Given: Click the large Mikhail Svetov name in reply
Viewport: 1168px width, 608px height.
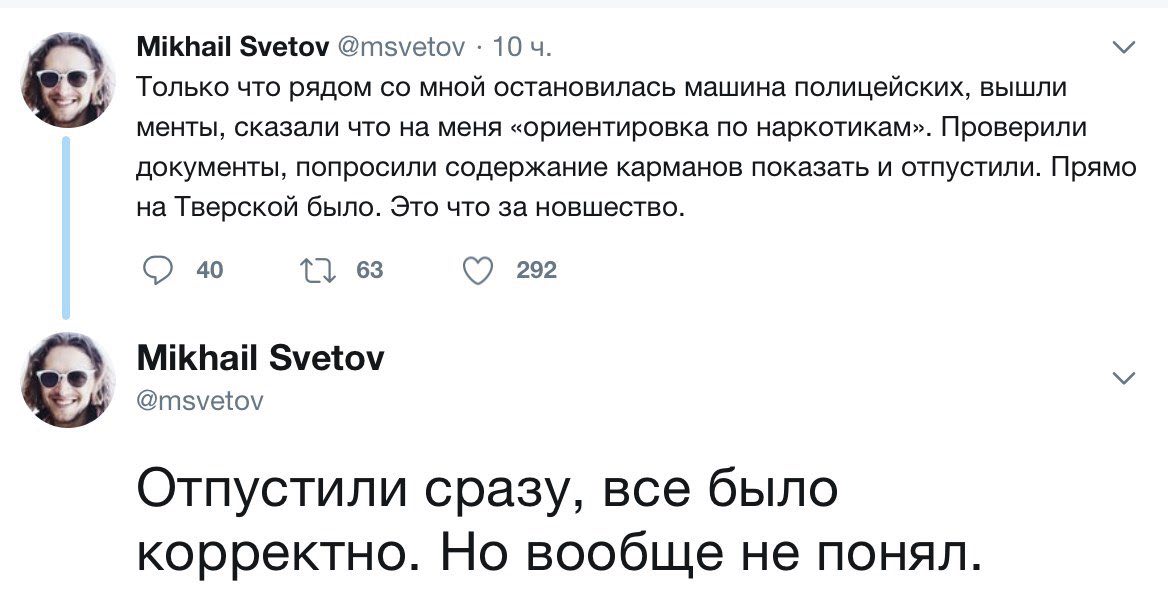Looking at the screenshot, I should point(259,358).
